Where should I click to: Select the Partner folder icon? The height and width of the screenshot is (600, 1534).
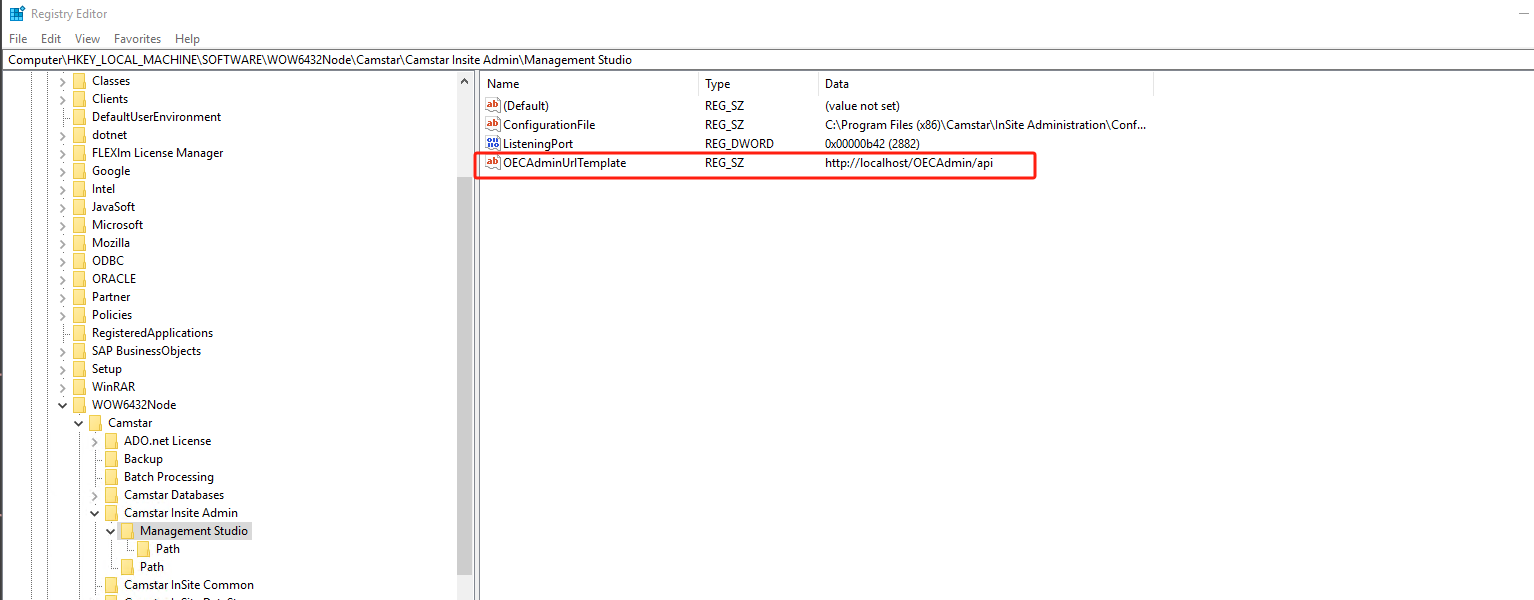(x=79, y=297)
